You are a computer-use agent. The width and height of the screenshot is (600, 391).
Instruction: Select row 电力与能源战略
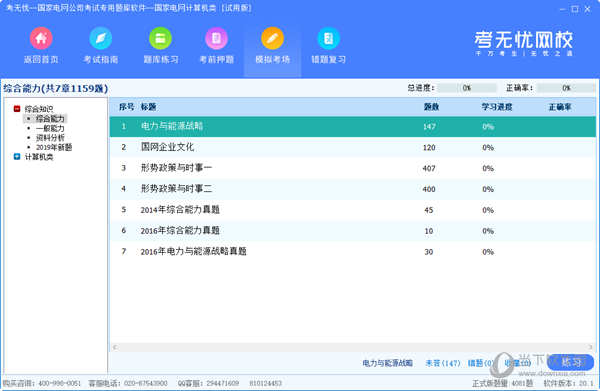(352, 126)
